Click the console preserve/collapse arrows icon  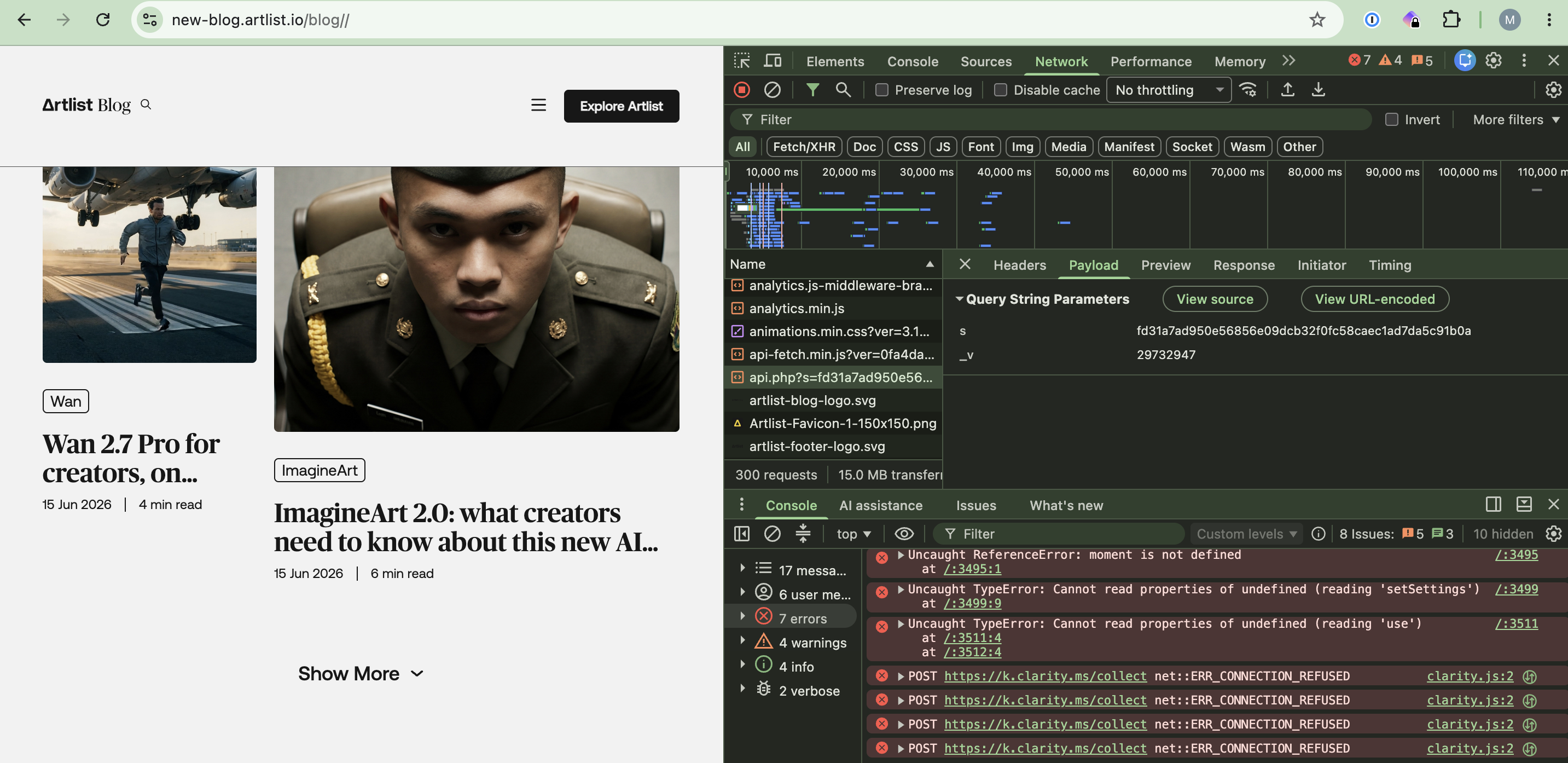point(803,534)
